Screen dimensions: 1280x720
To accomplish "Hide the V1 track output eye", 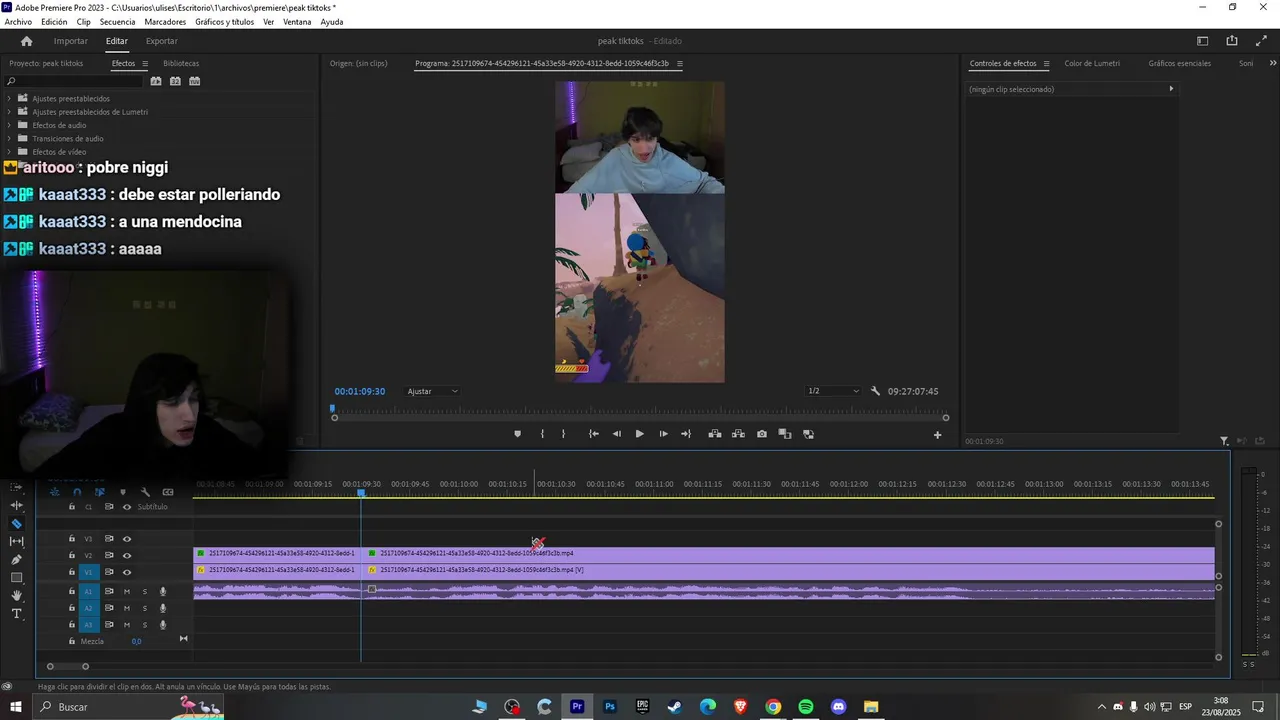I will click(x=127, y=572).
